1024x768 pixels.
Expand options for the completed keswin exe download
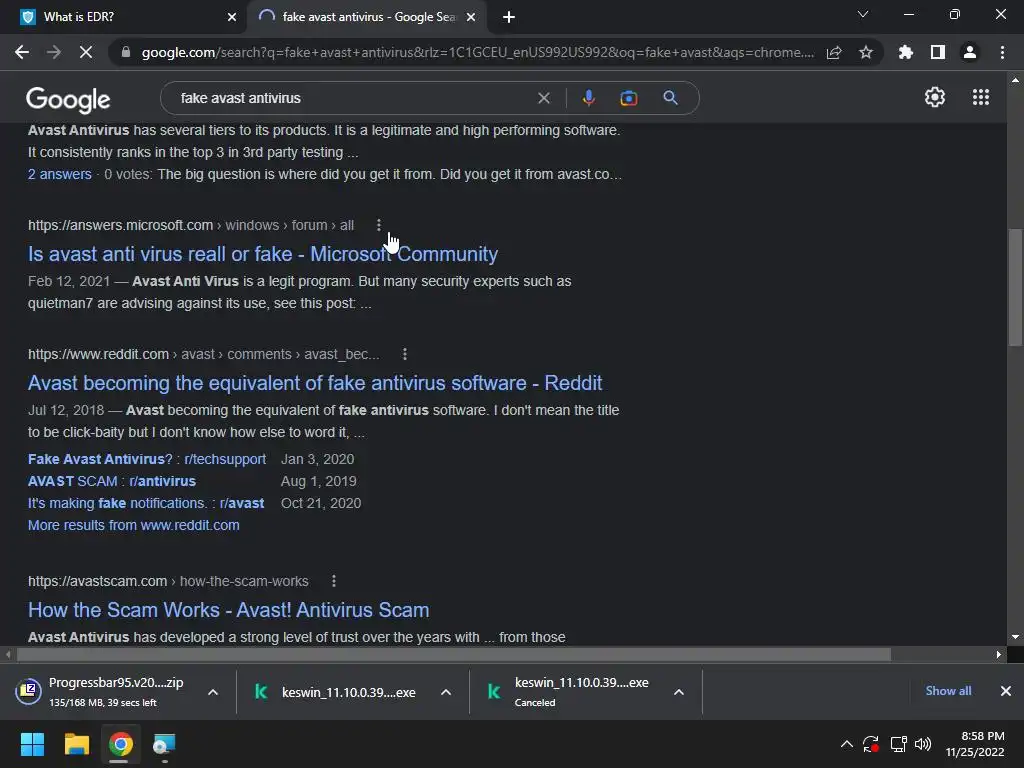click(x=446, y=692)
